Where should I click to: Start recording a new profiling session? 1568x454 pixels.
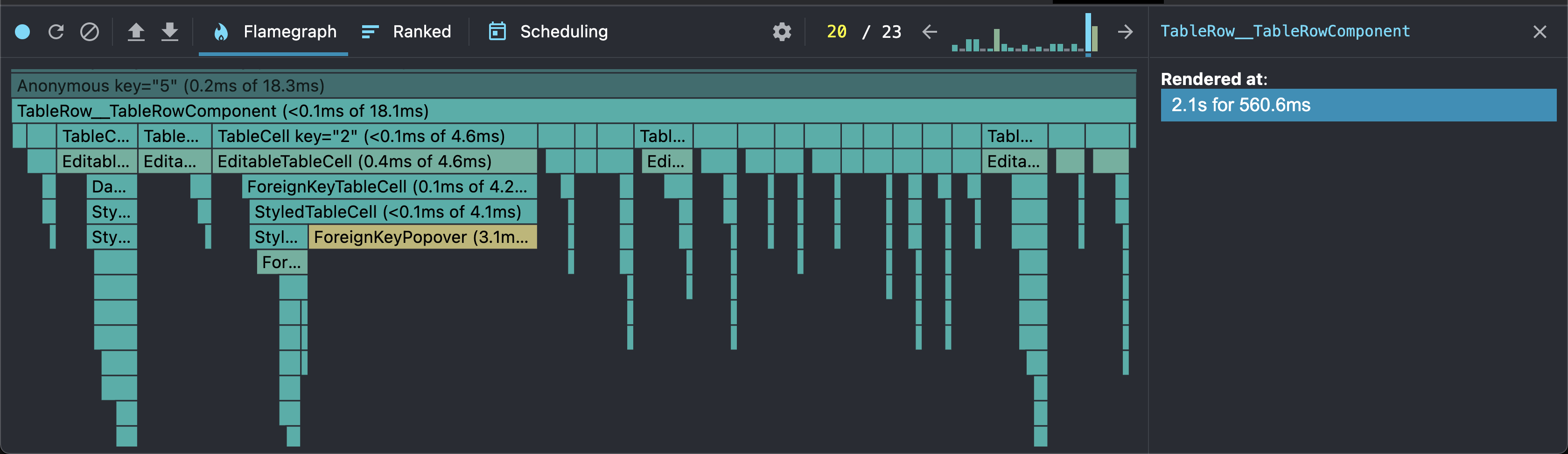click(22, 32)
